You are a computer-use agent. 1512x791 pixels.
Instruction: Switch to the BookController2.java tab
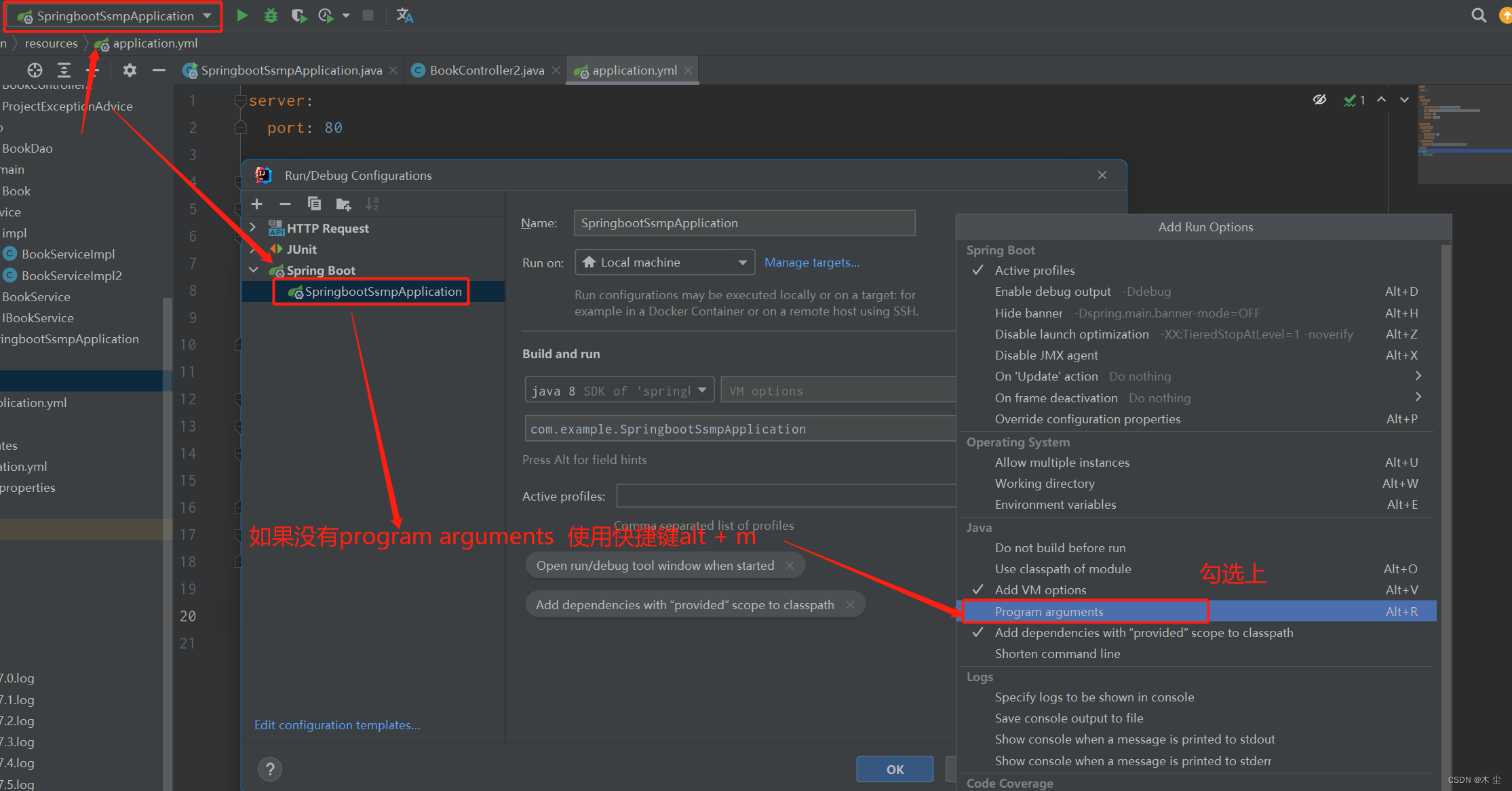(486, 71)
